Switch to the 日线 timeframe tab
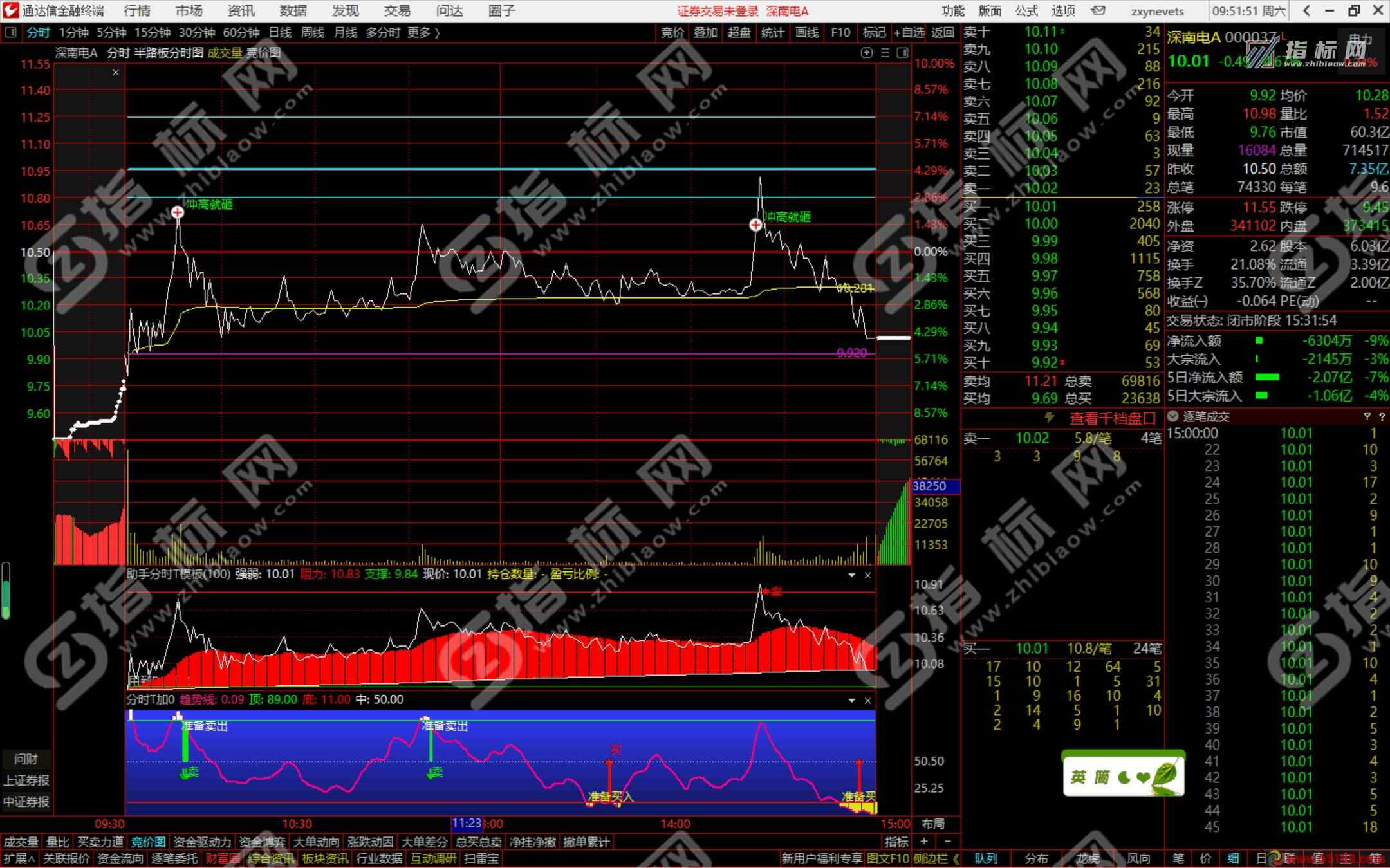The height and width of the screenshot is (868, 1390). 280,32
